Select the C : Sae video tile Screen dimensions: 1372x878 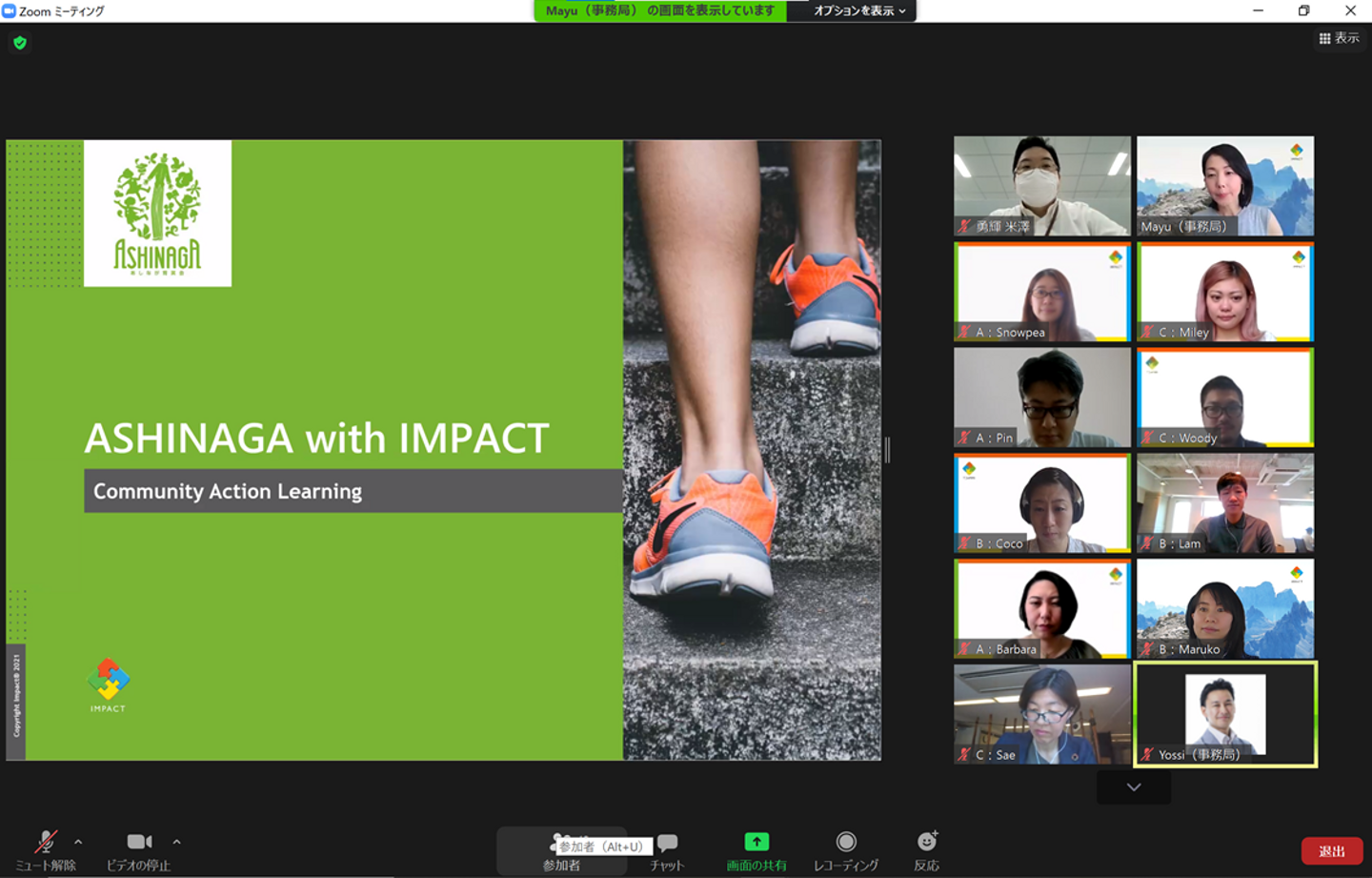pos(1042,715)
